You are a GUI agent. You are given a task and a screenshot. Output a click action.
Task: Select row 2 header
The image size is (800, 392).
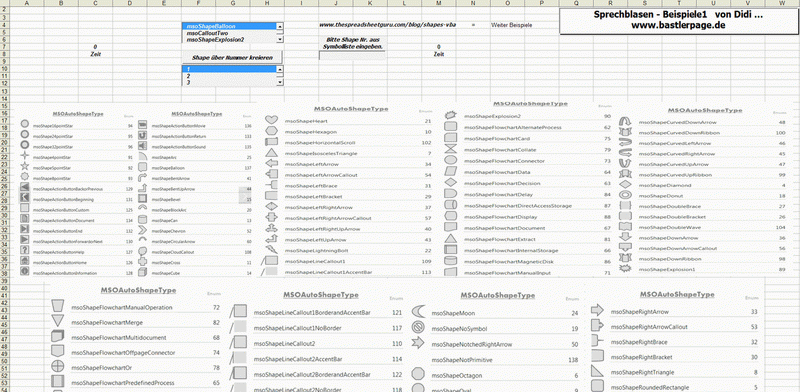coord(5,10)
